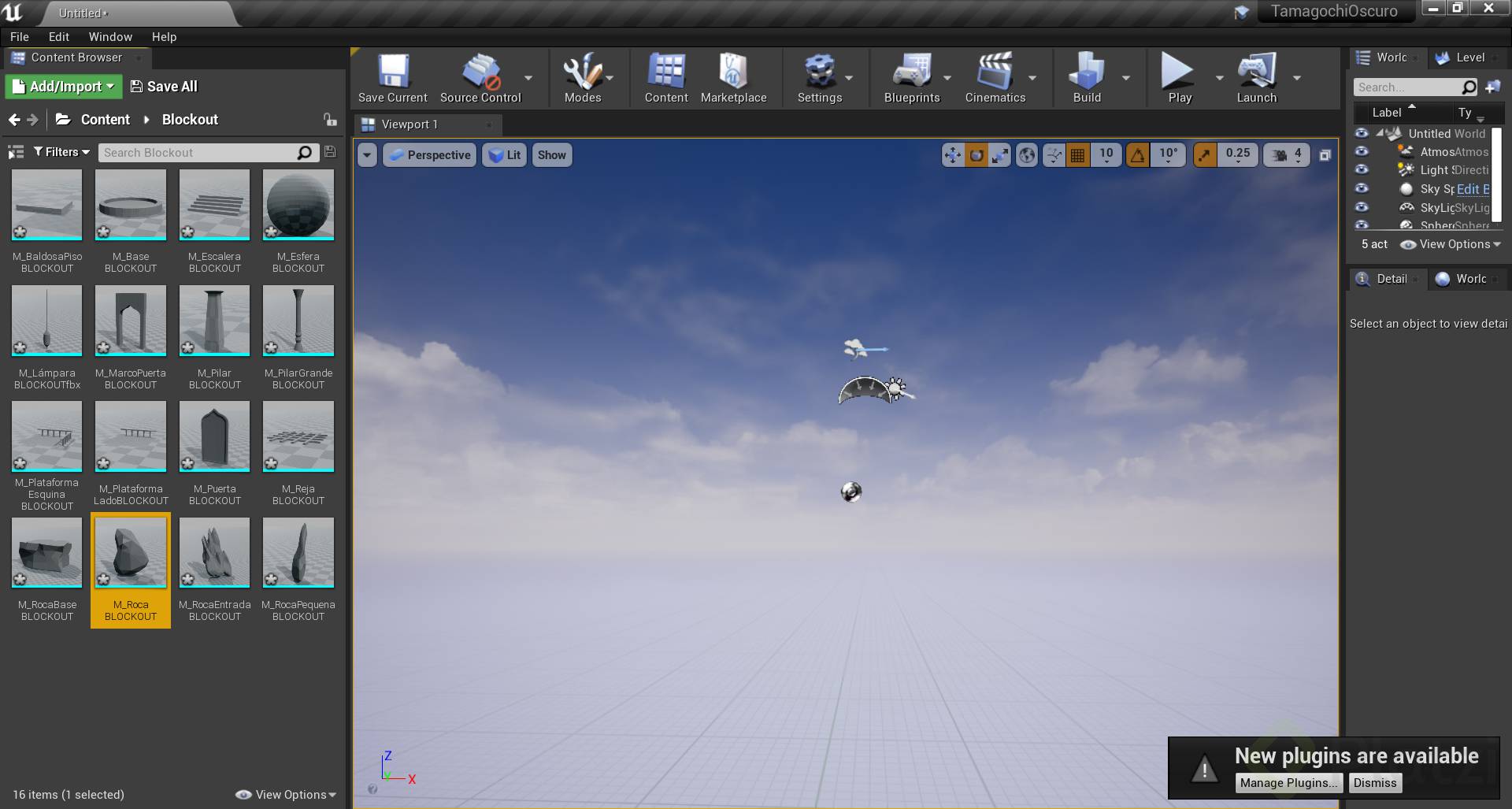Click the surface snapping icon in viewport

[x=1054, y=155]
